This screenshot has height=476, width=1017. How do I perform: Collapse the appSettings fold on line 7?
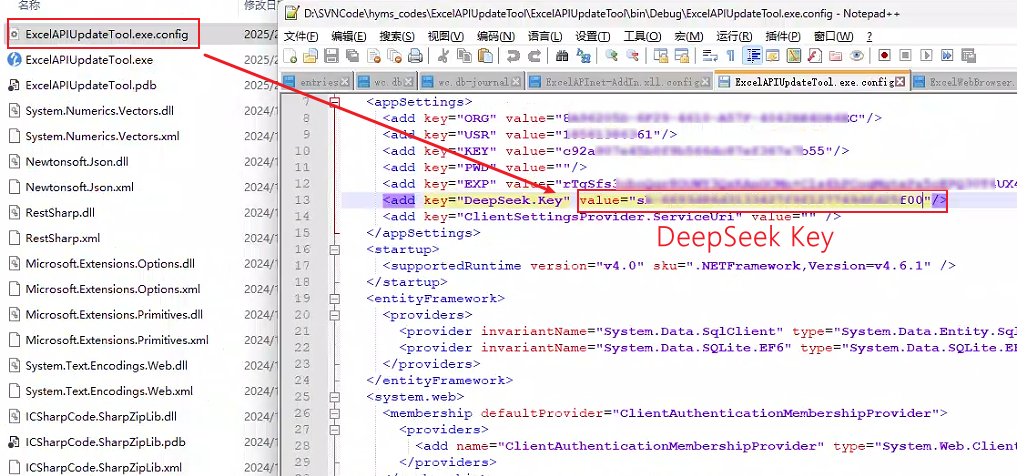(x=335, y=102)
